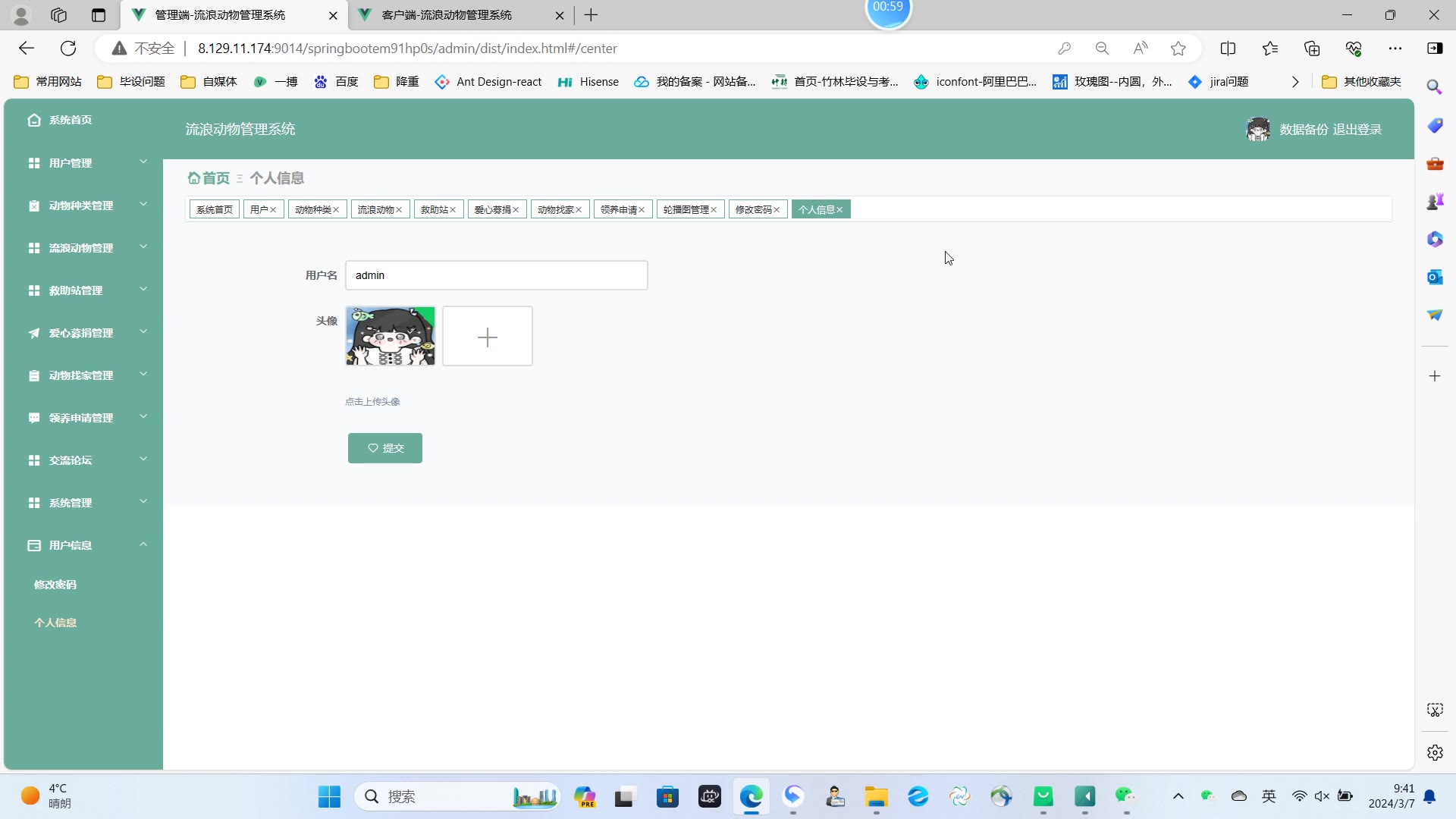
Task: Add this page to favorites star icon
Action: [x=1178, y=49]
